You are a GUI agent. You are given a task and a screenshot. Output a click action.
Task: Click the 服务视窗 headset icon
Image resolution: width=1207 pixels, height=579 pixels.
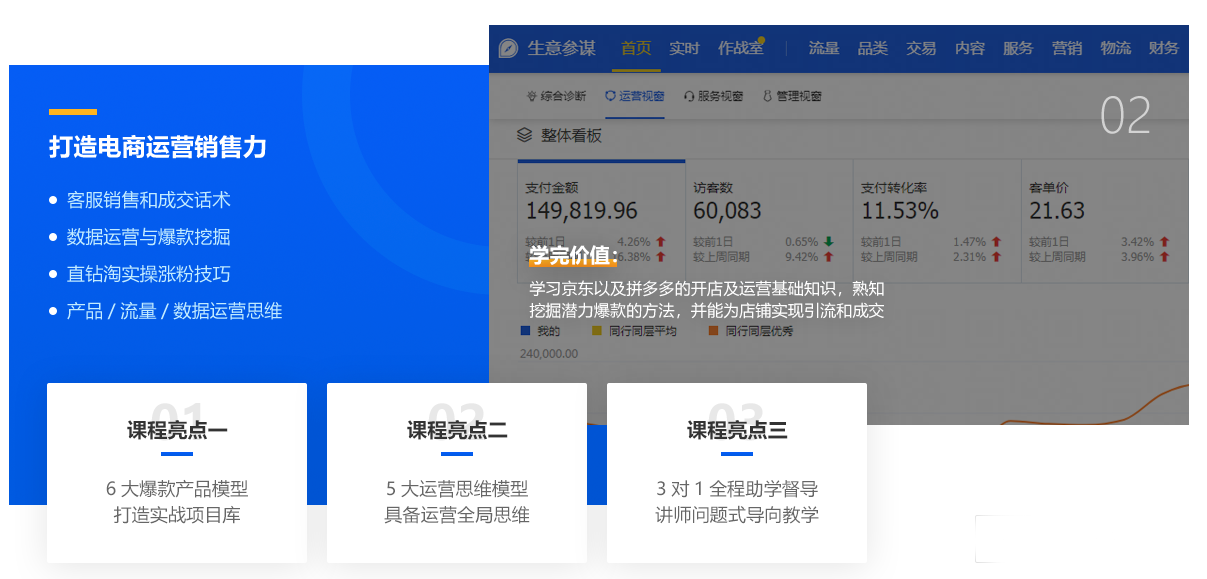[x=689, y=97]
